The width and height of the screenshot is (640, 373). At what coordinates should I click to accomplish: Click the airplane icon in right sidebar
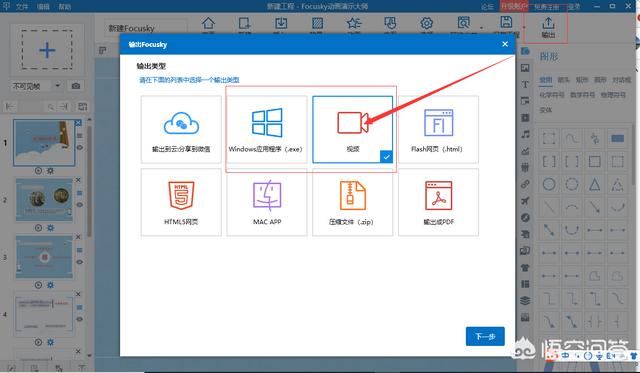[525, 200]
